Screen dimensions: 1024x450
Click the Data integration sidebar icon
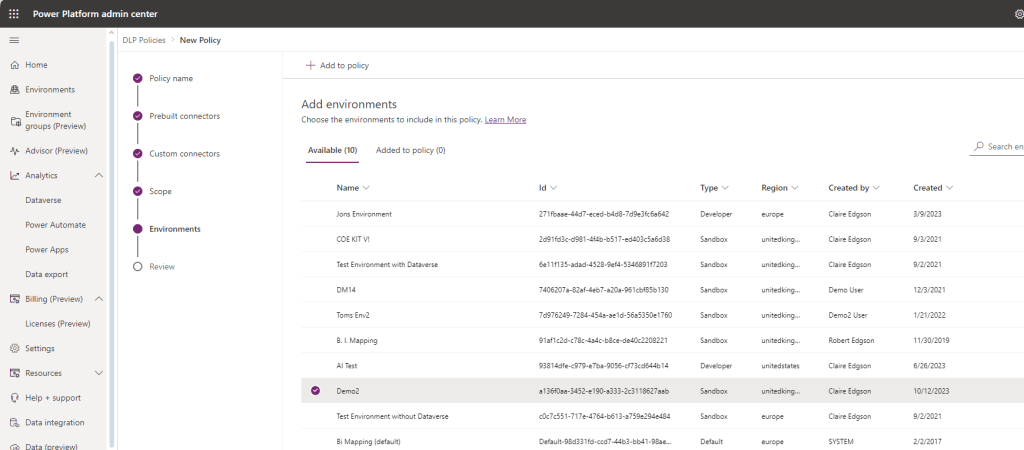point(15,423)
